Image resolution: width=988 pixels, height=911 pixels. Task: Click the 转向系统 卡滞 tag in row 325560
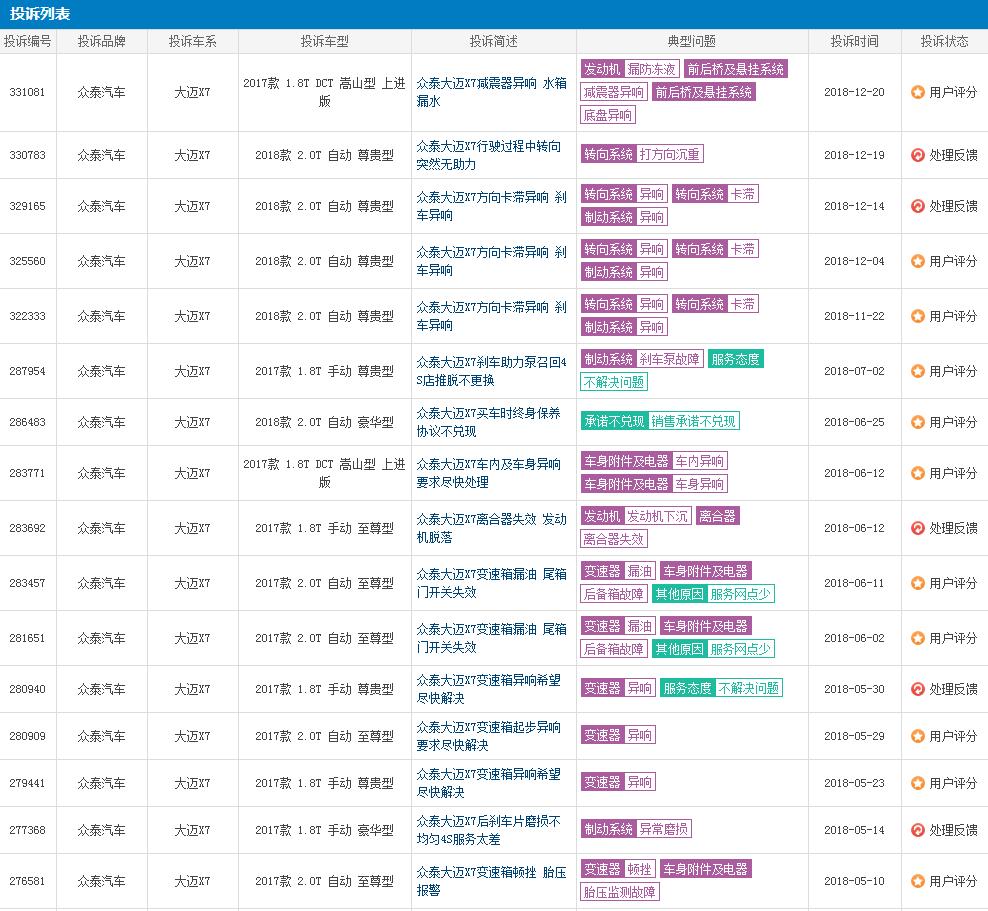[715, 249]
